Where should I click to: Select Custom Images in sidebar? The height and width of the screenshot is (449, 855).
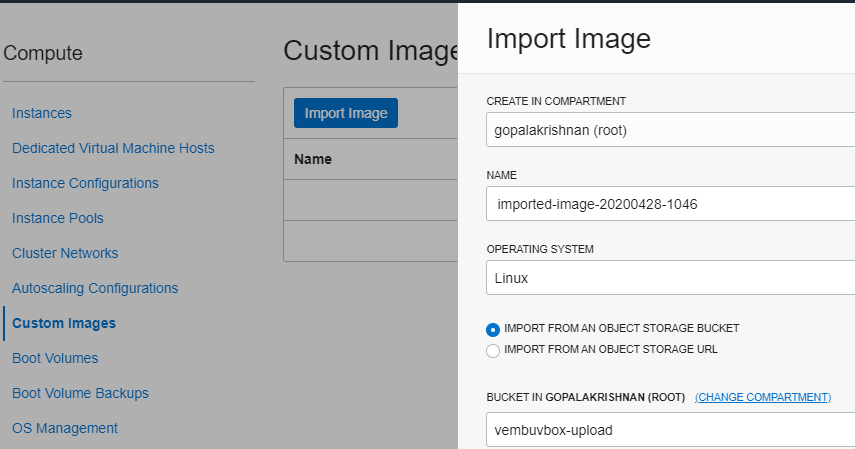[64, 323]
